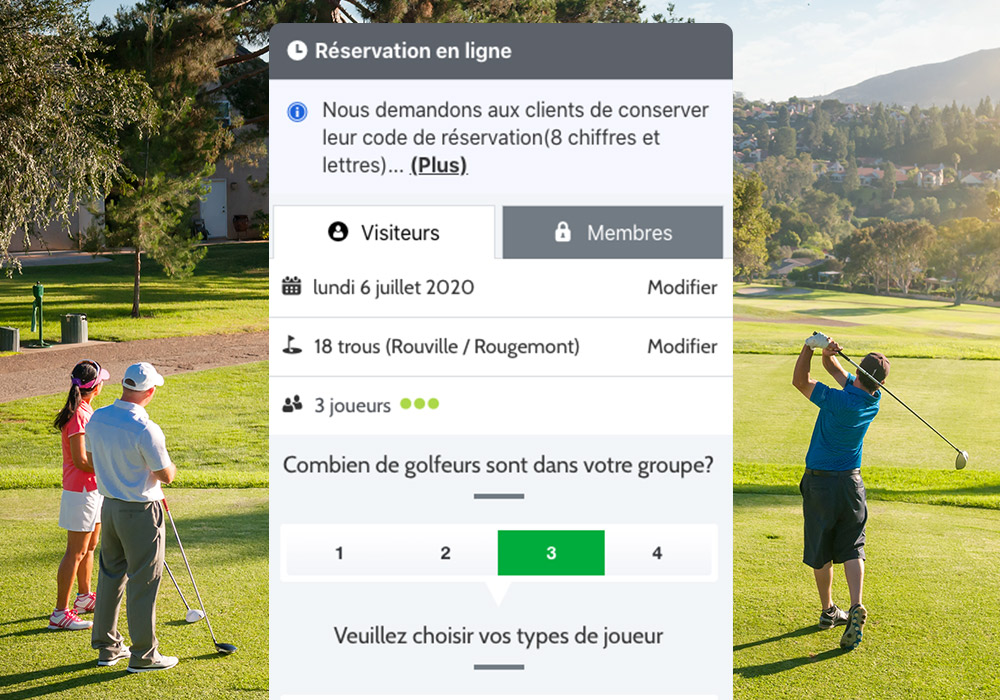Choose 4 golfers for the group
Image resolution: width=1000 pixels, height=700 pixels.
coord(658,553)
